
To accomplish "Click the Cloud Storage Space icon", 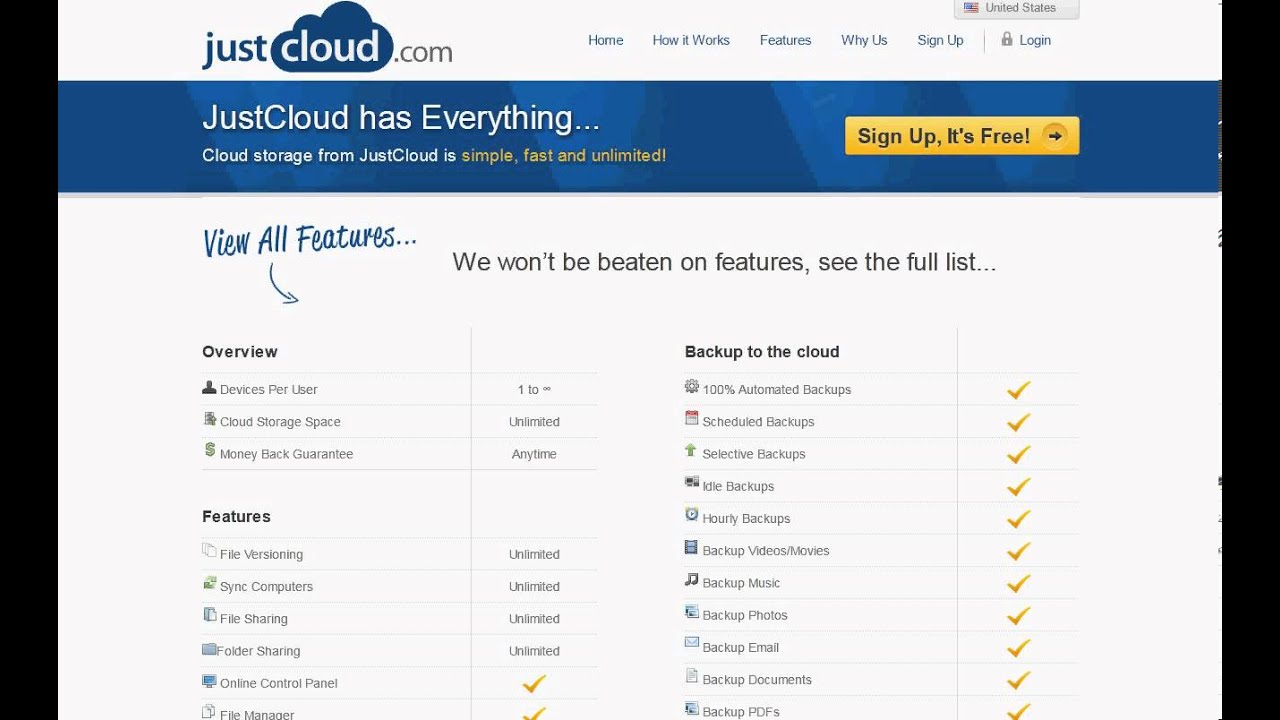I will [x=209, y=419].
